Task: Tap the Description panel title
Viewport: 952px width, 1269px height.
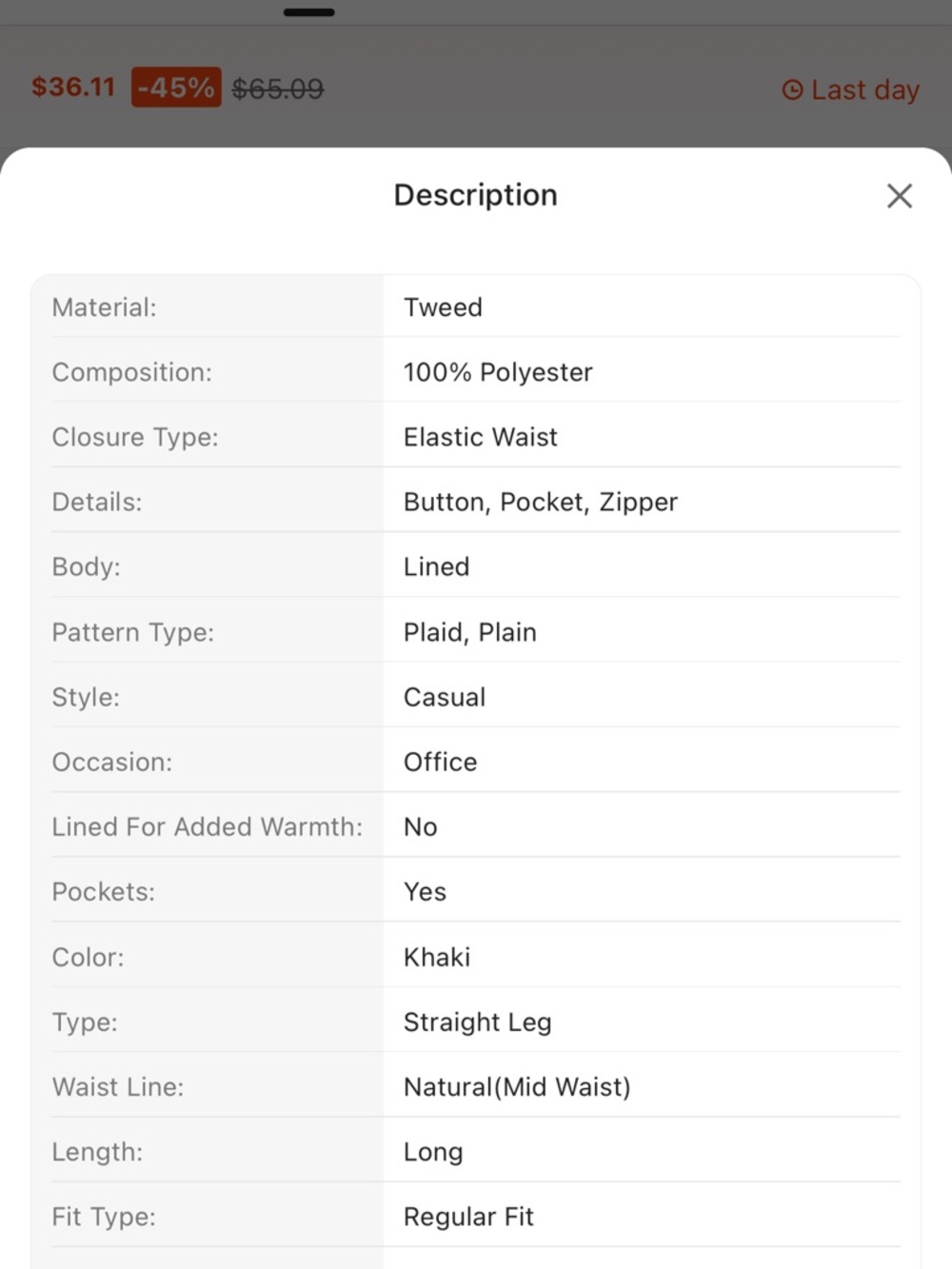Action: [476, 195]
